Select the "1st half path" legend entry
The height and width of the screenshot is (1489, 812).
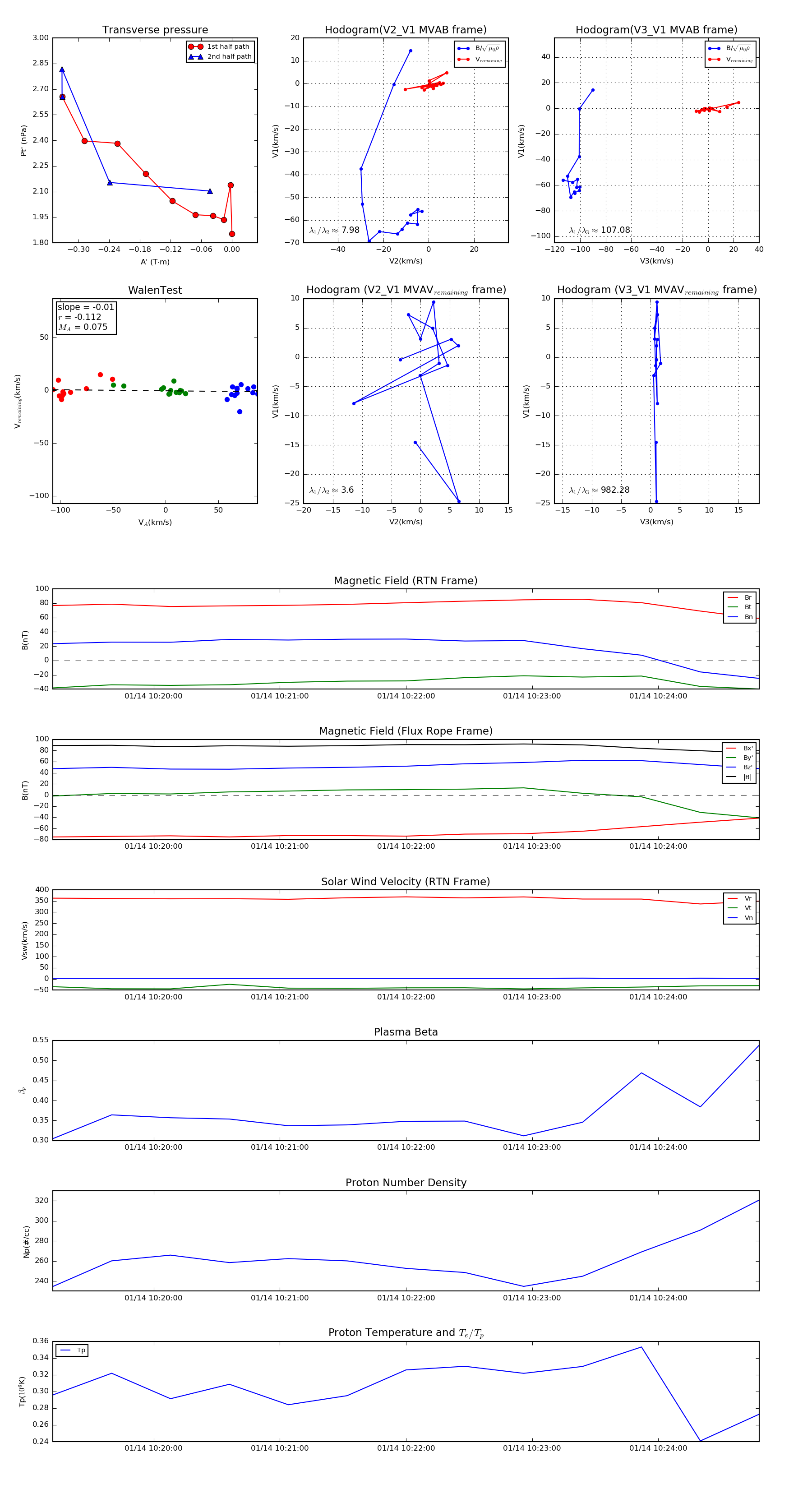[x=220, y=47]
